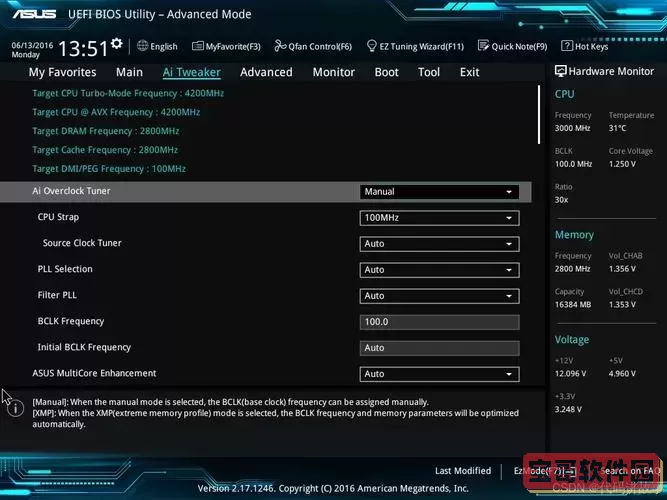This screenshot has width=667, height=500.
Task: Click the gear icon next to the clock
Action: point(117,43)
